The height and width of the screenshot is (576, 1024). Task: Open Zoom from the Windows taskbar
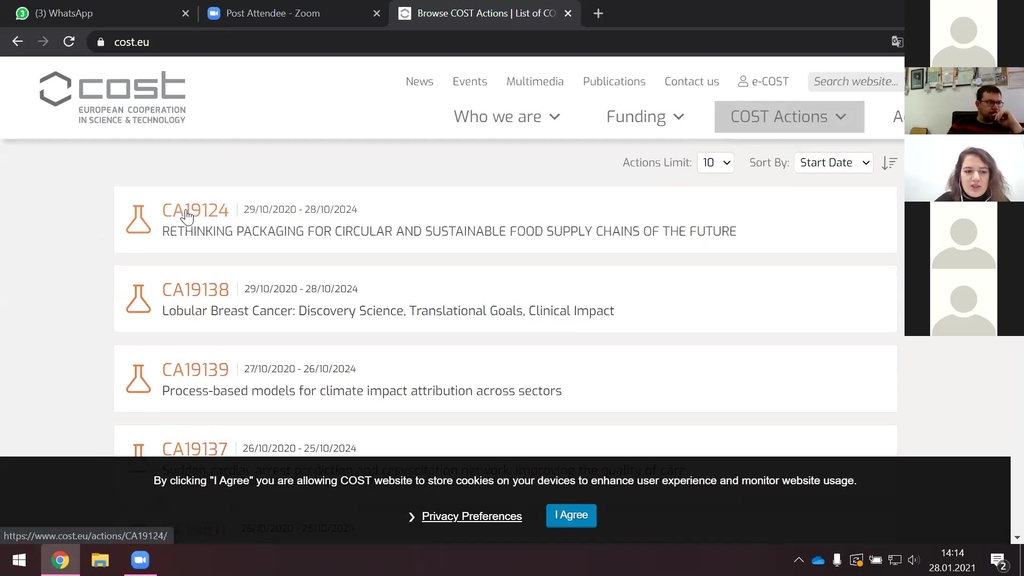coord(139,560)
